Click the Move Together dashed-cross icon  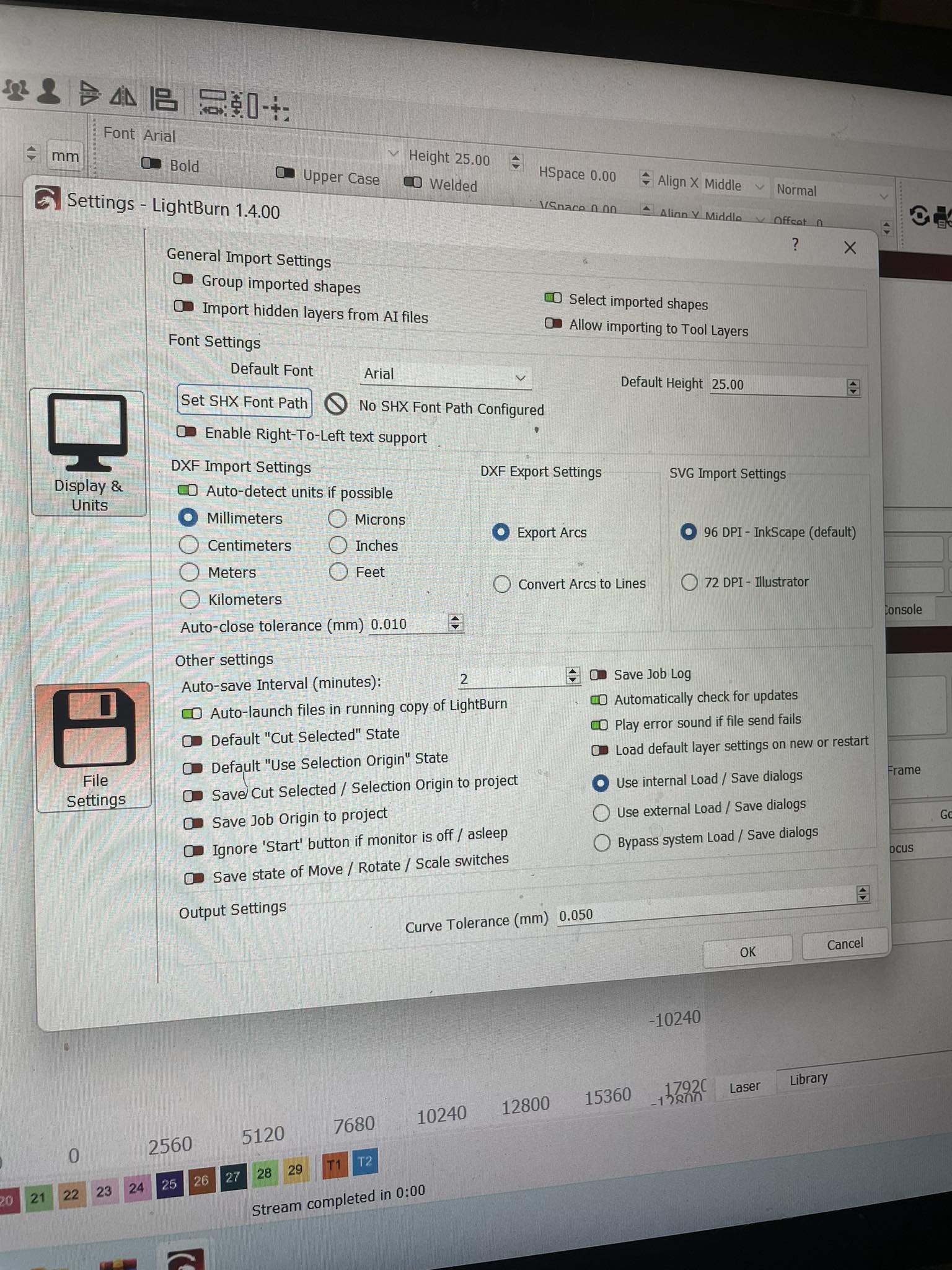tap(276, 109)
